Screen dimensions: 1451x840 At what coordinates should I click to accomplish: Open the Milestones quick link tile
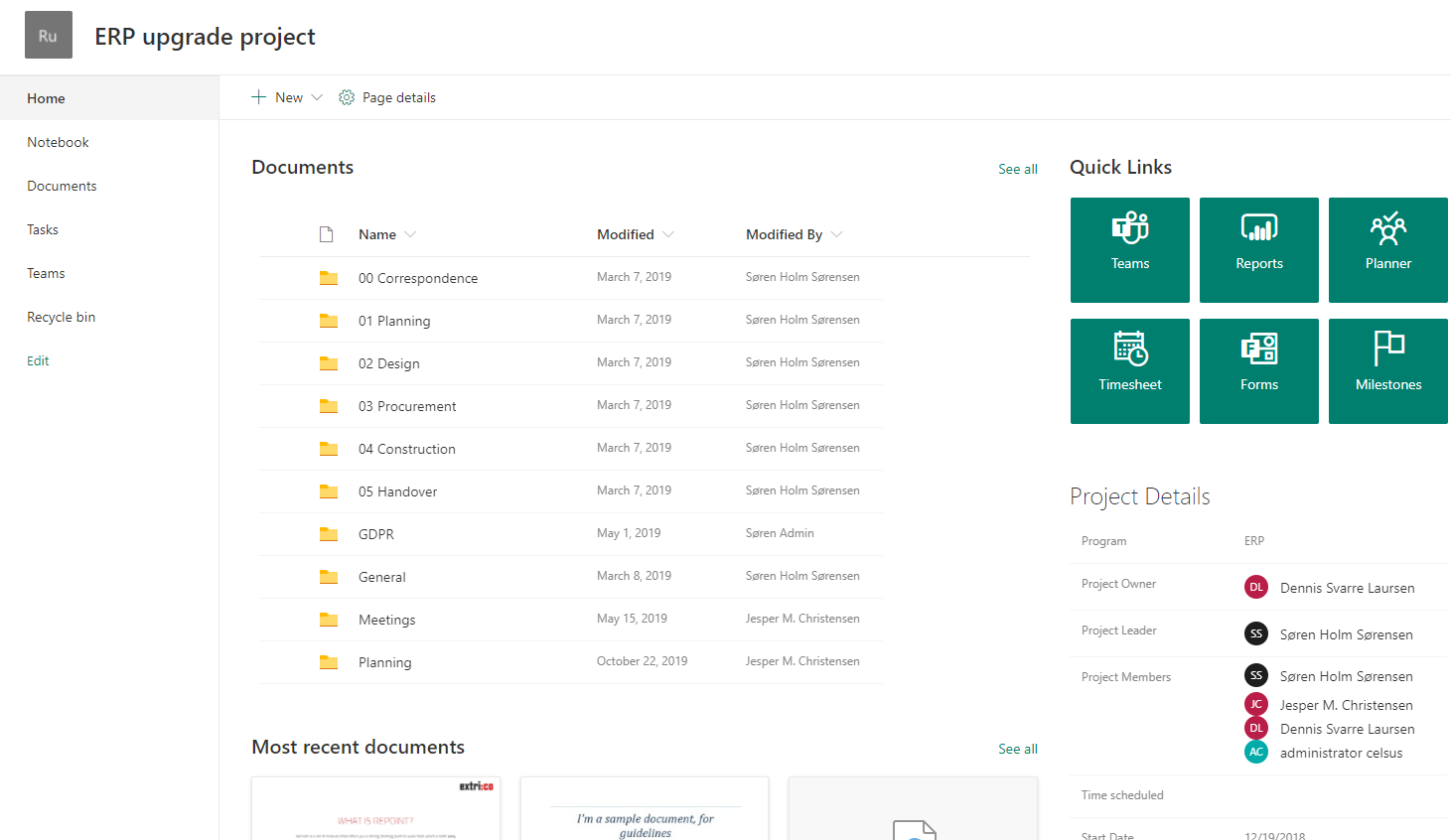coord(1387,370)
